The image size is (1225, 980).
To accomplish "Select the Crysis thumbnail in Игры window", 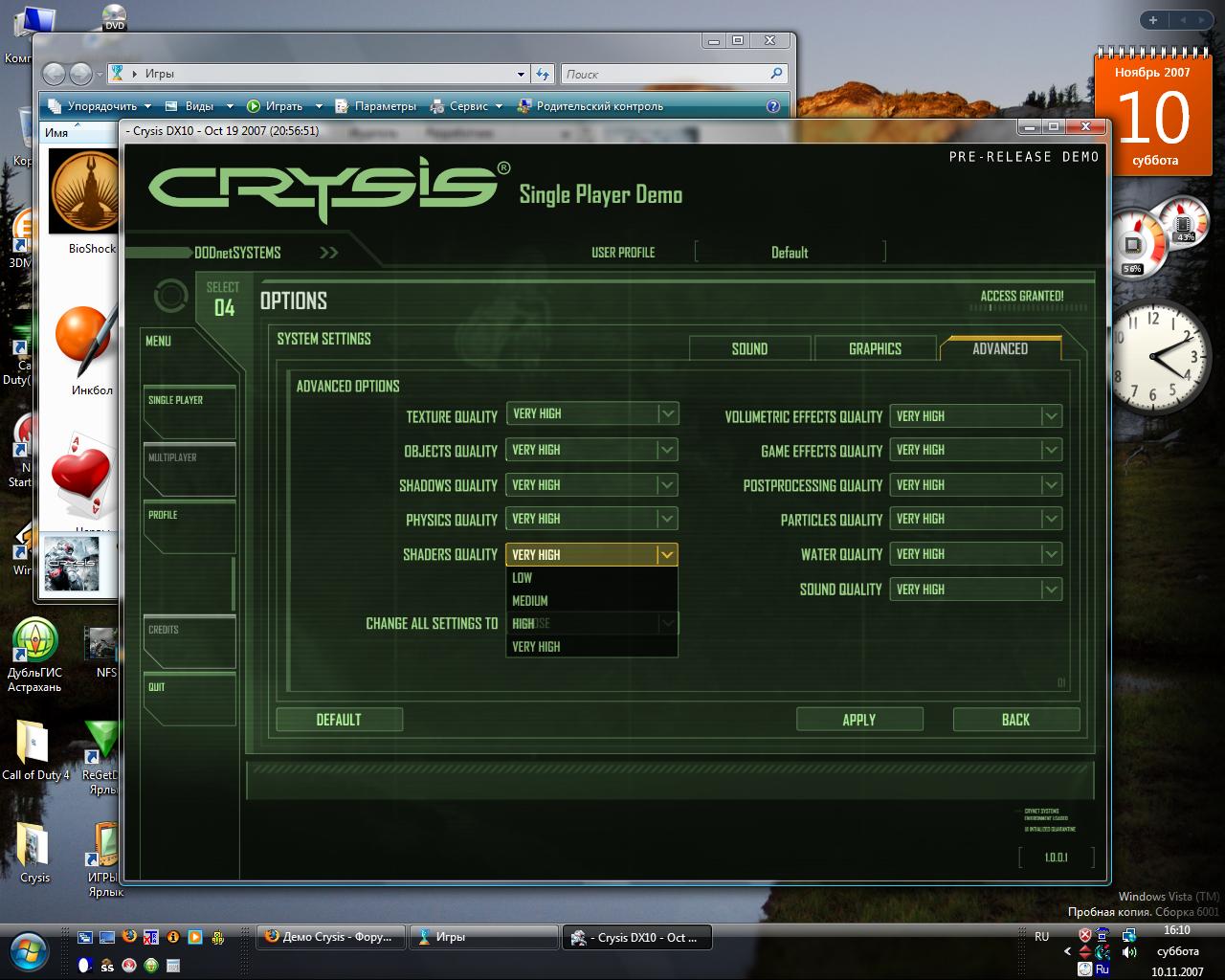I will pyautogui.click(x=72, y=563).
